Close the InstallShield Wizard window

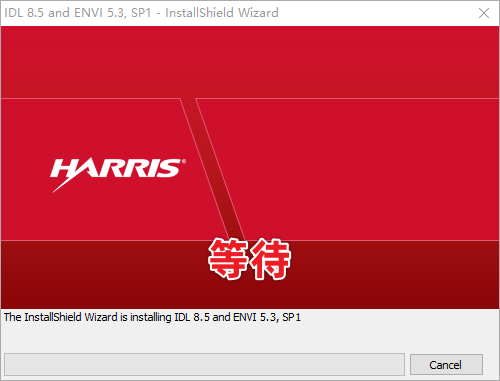(x=484, y=13)
